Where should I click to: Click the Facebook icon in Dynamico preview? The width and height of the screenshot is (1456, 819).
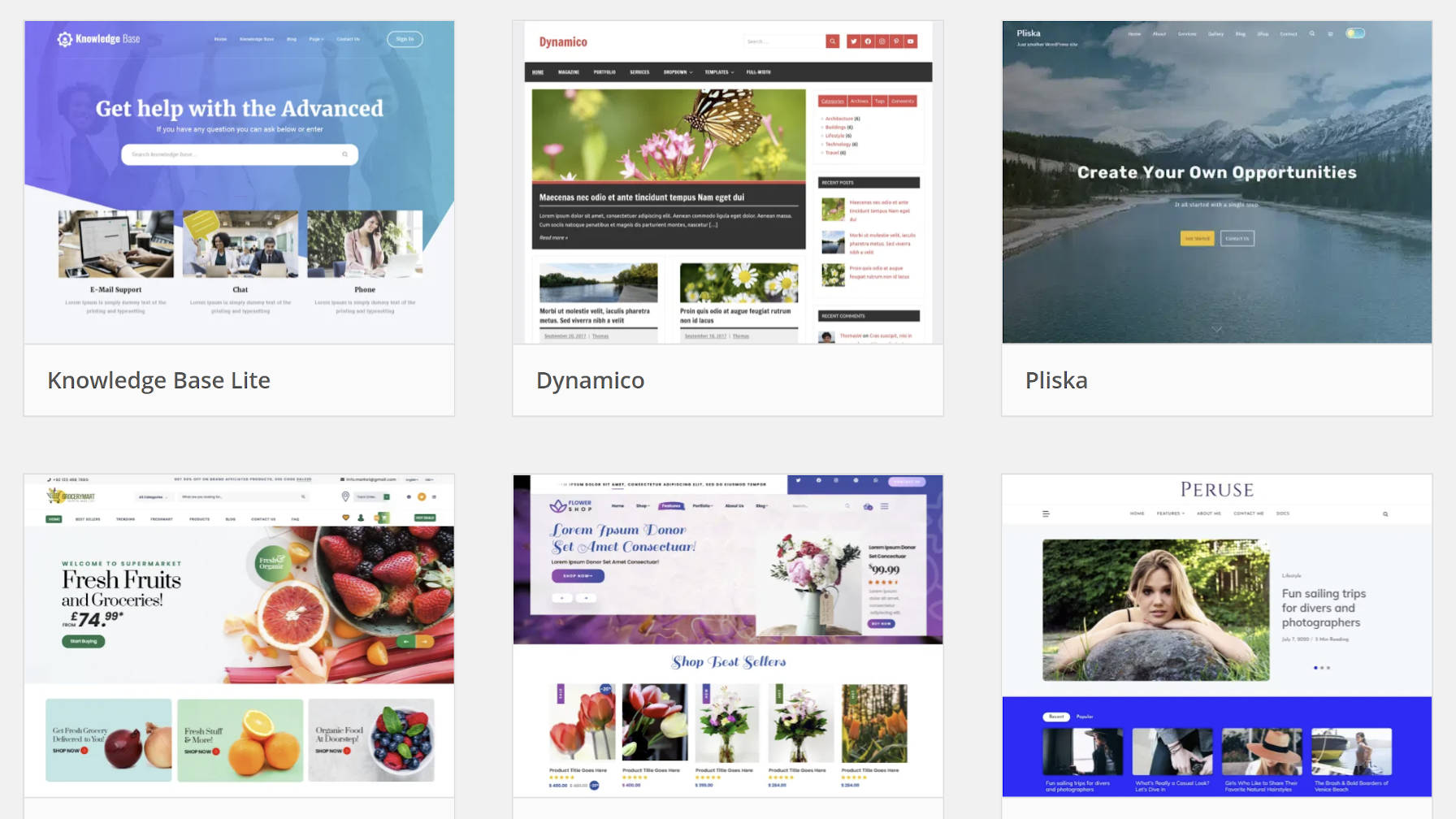[x=868, y=41]
